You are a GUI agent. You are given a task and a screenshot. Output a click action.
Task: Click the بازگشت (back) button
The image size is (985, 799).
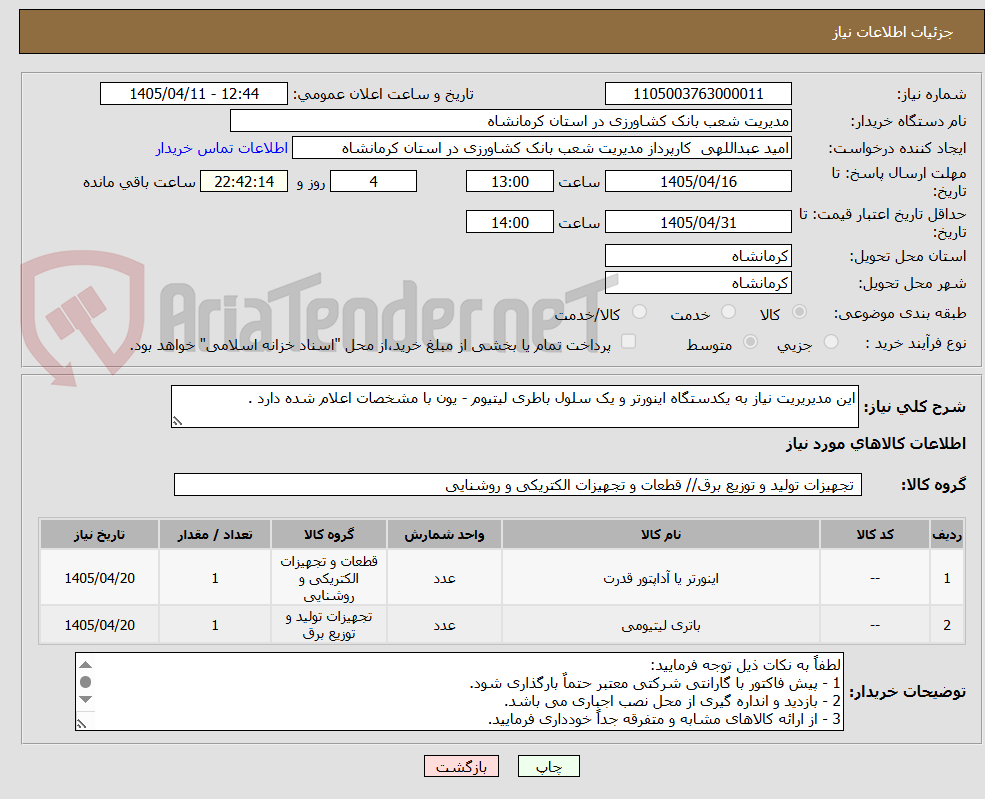[x=461, y=766]
